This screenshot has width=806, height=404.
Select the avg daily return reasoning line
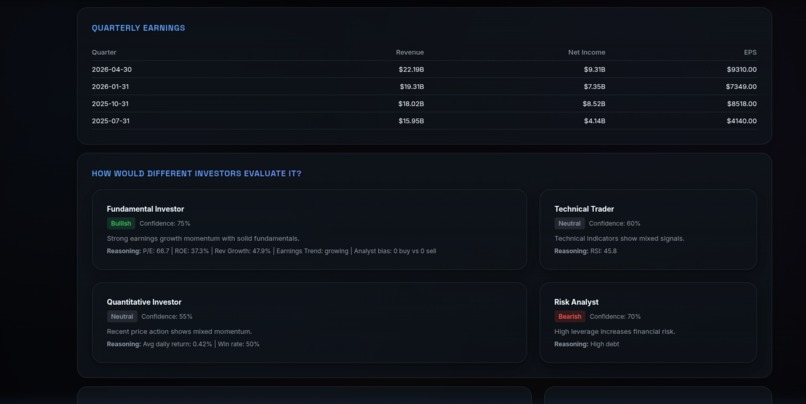click(x=183, y=344)
